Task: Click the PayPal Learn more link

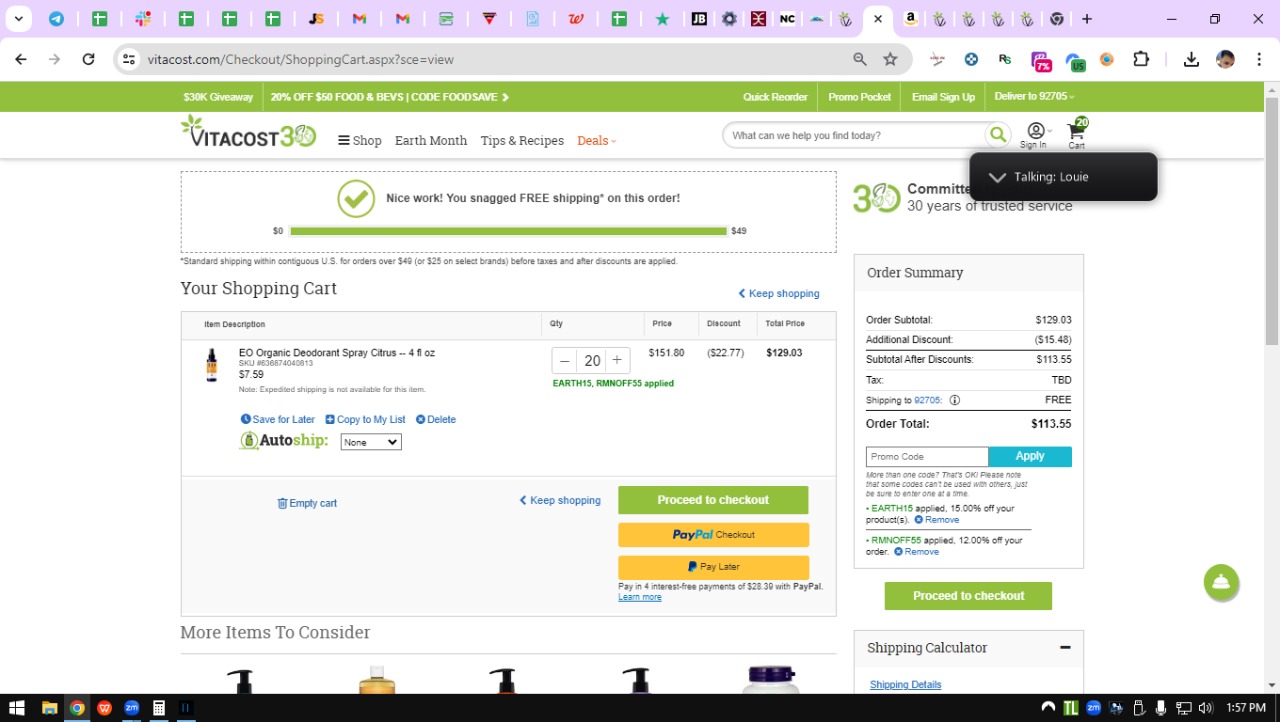Action: coord(640,597)
